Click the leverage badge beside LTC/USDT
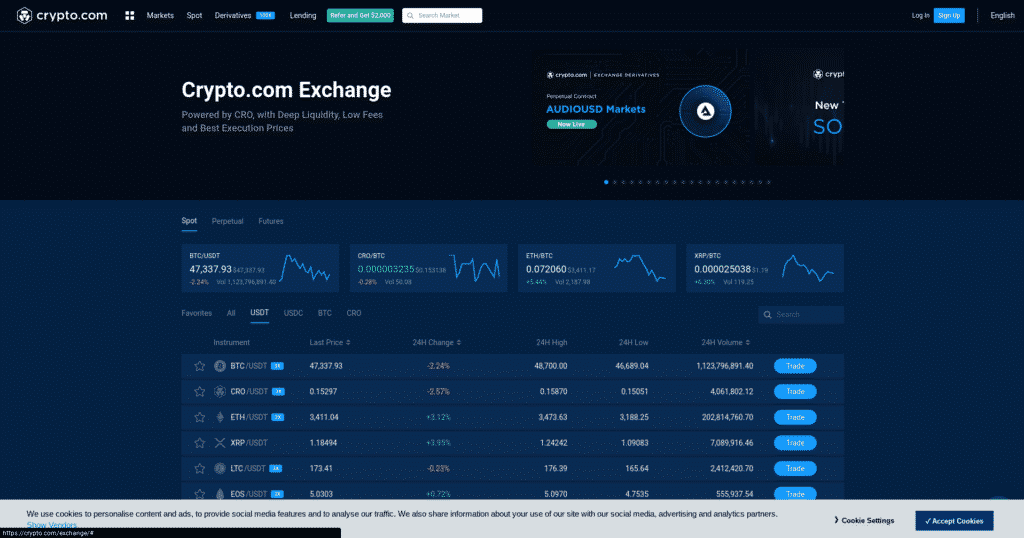 tap(276, 468)
